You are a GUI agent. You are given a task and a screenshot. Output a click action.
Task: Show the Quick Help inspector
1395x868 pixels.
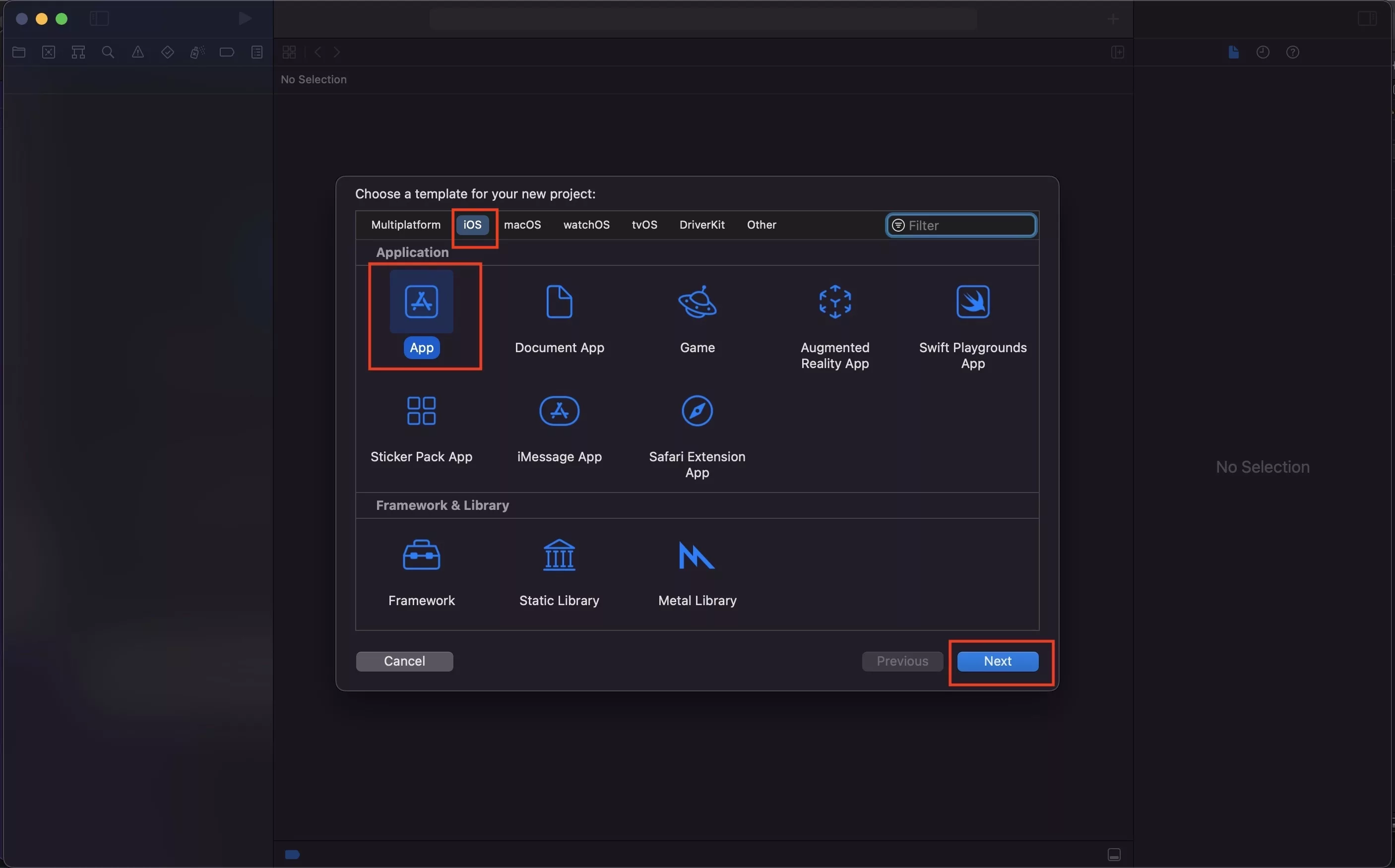(x=1293, y=52)
